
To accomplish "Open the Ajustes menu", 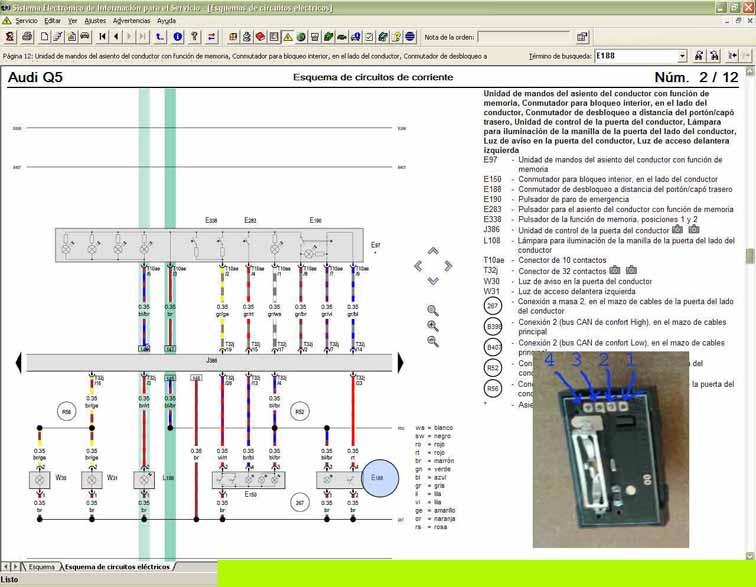I will [x=95, y=21].
